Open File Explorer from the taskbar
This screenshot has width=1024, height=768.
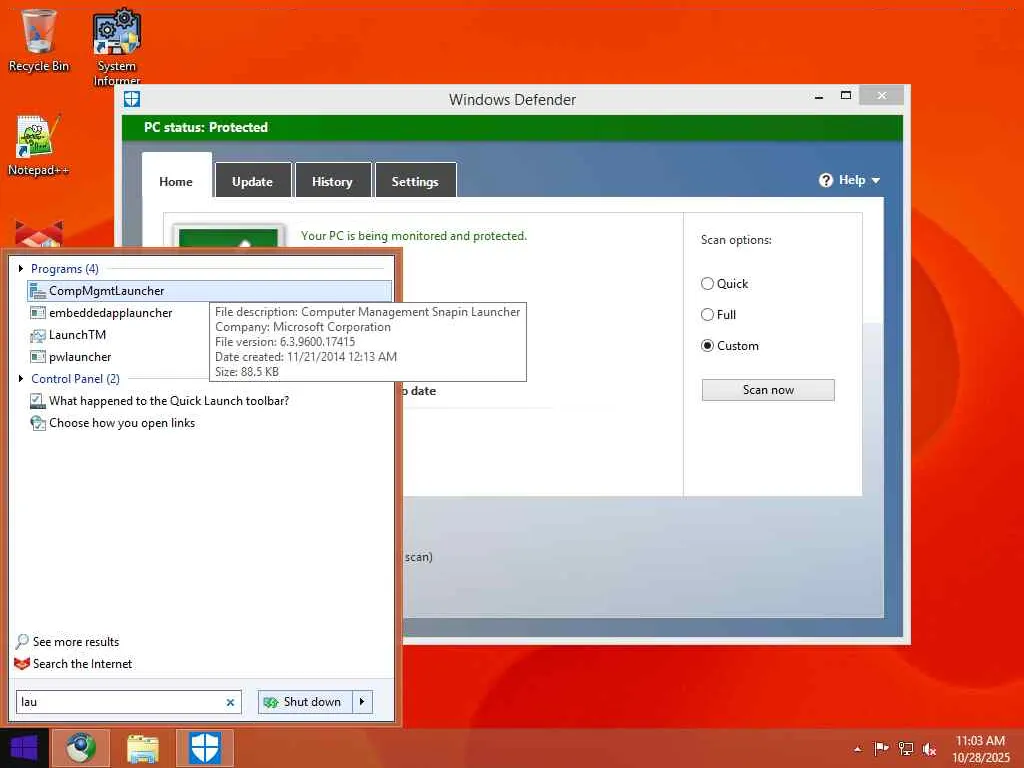pyautogui.click(x=143, y=748)
